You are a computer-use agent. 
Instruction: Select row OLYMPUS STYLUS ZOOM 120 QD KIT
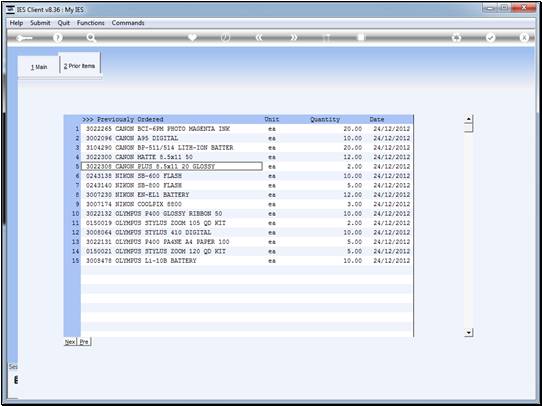click(x=247, y=251)
